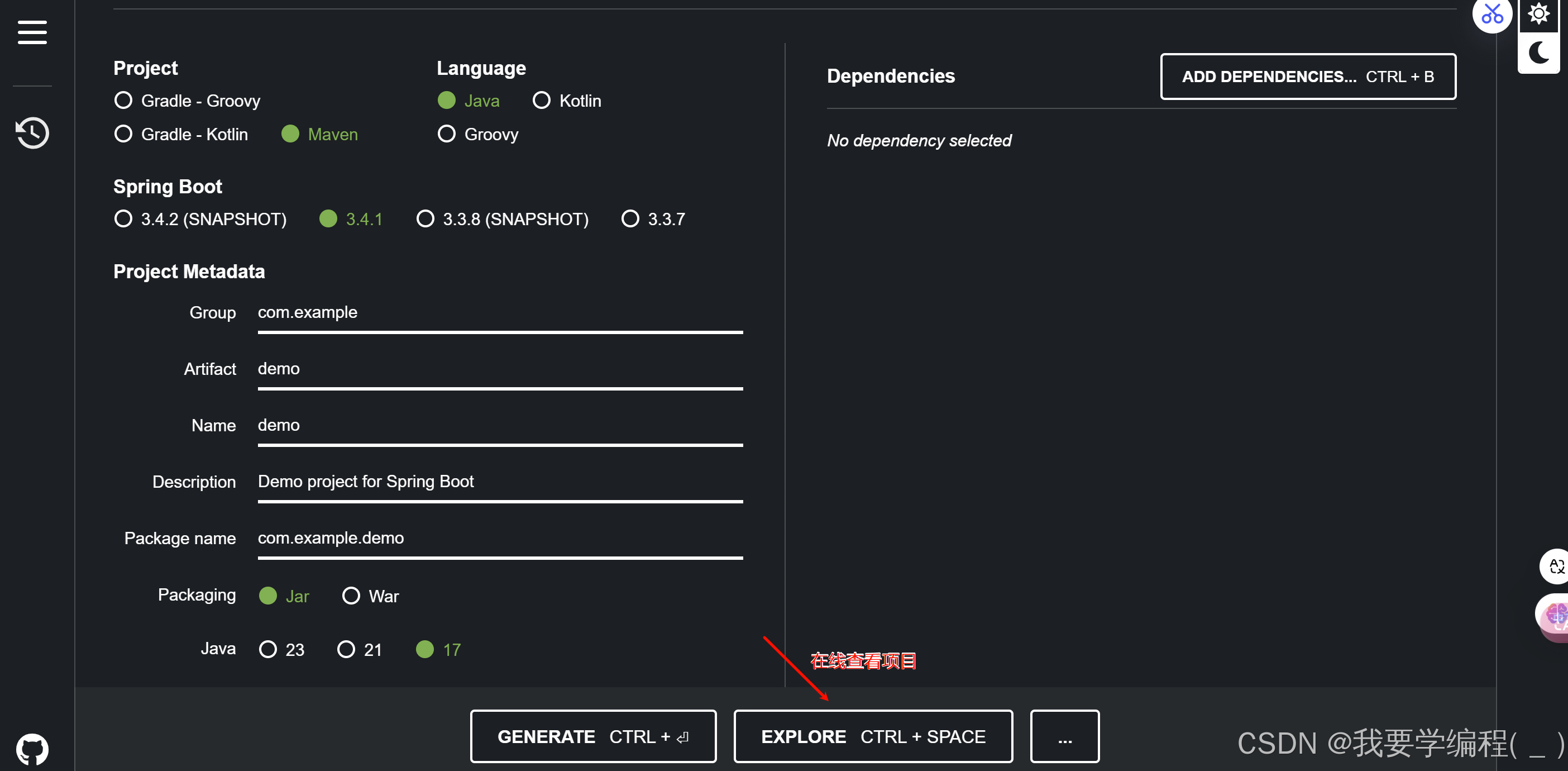Choose Groovy language
The height and width of the screenshot is (771, 1568).
click(x=478, y=134)
